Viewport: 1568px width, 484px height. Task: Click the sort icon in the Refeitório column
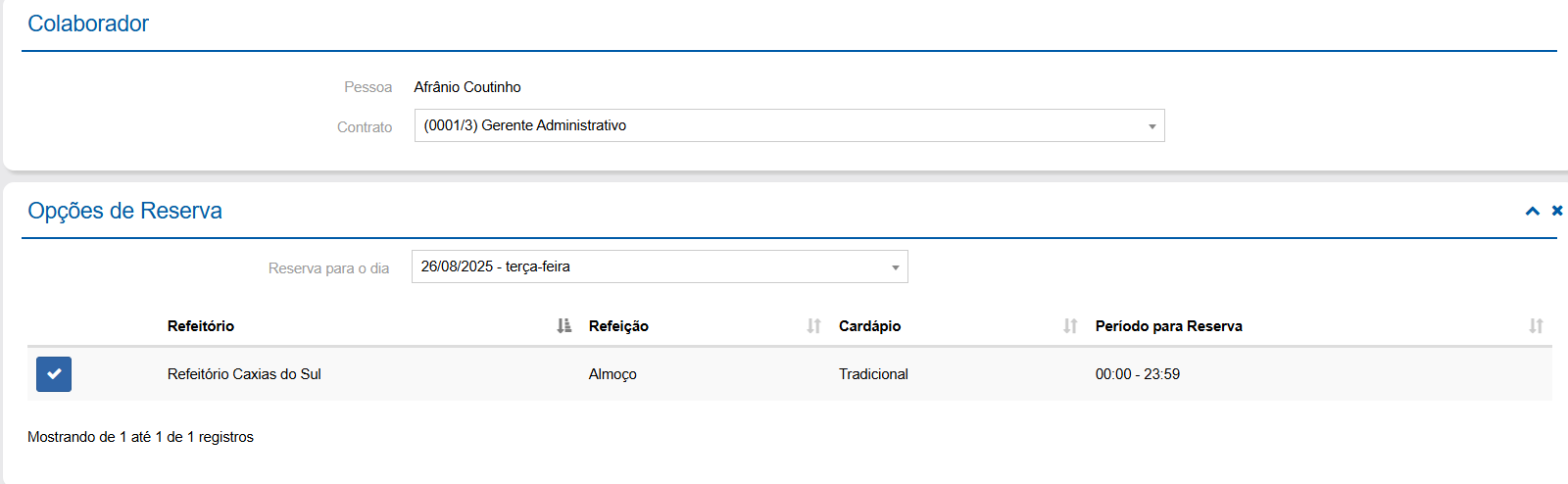(563, 326)
